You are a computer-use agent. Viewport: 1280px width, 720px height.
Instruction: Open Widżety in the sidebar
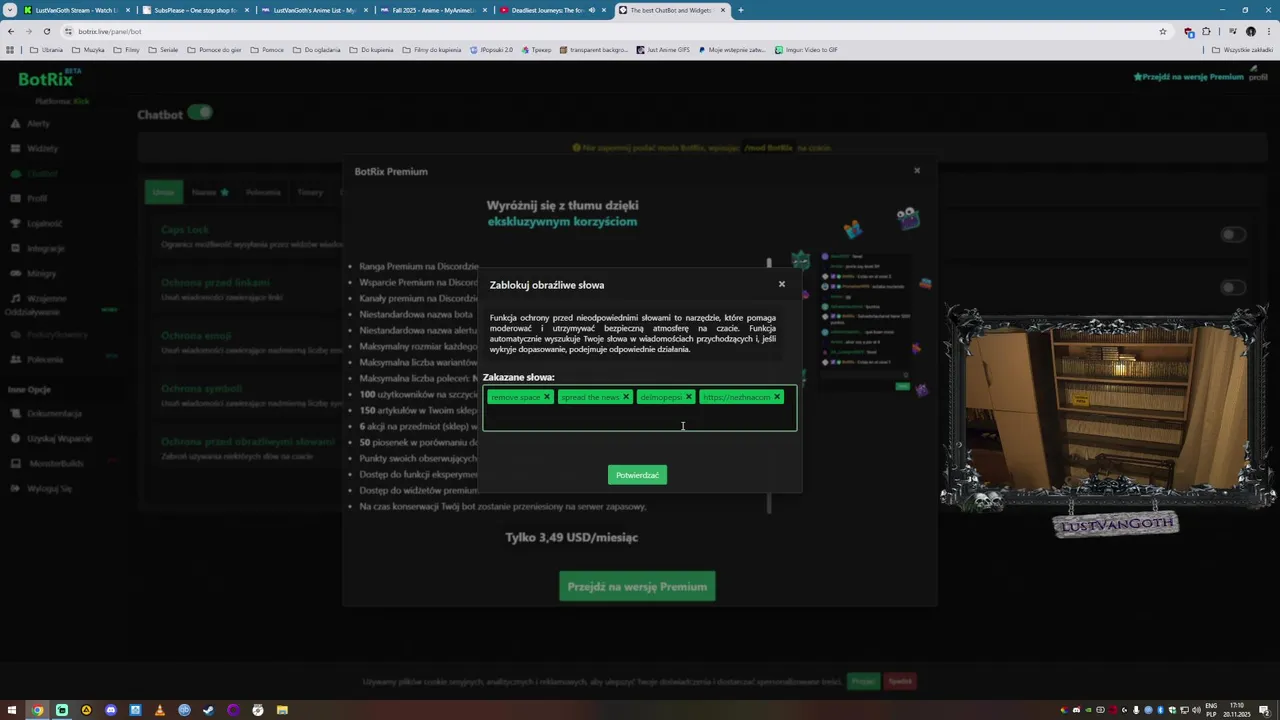34,148
